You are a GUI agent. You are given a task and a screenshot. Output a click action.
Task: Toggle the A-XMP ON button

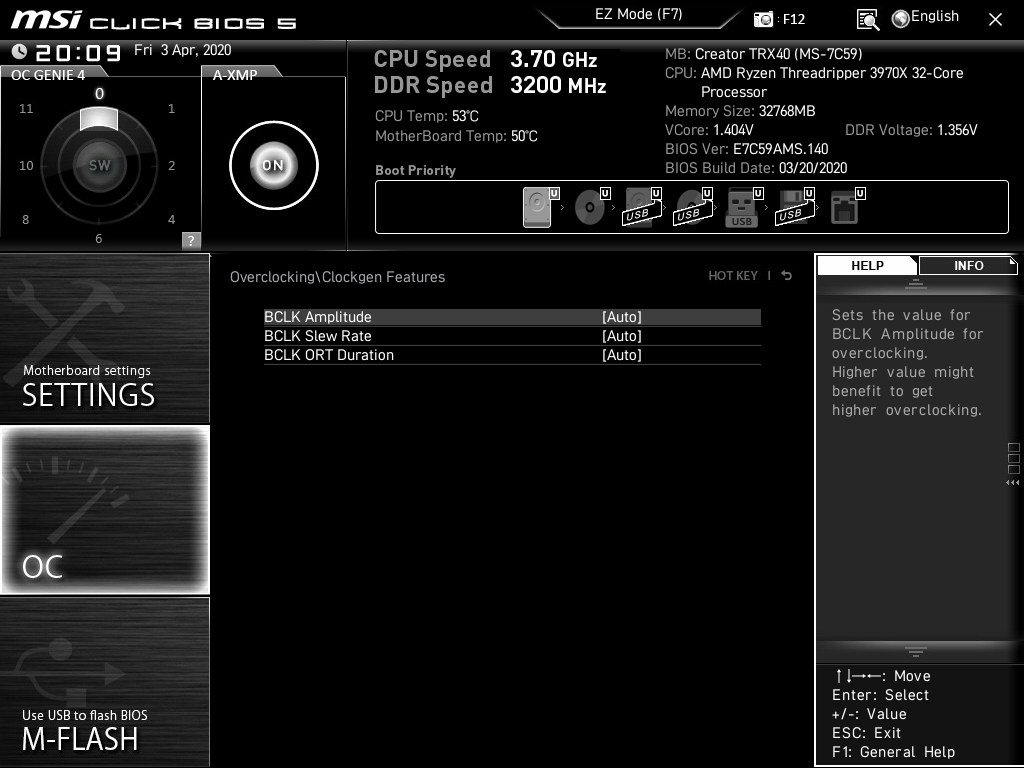(274, 165)
